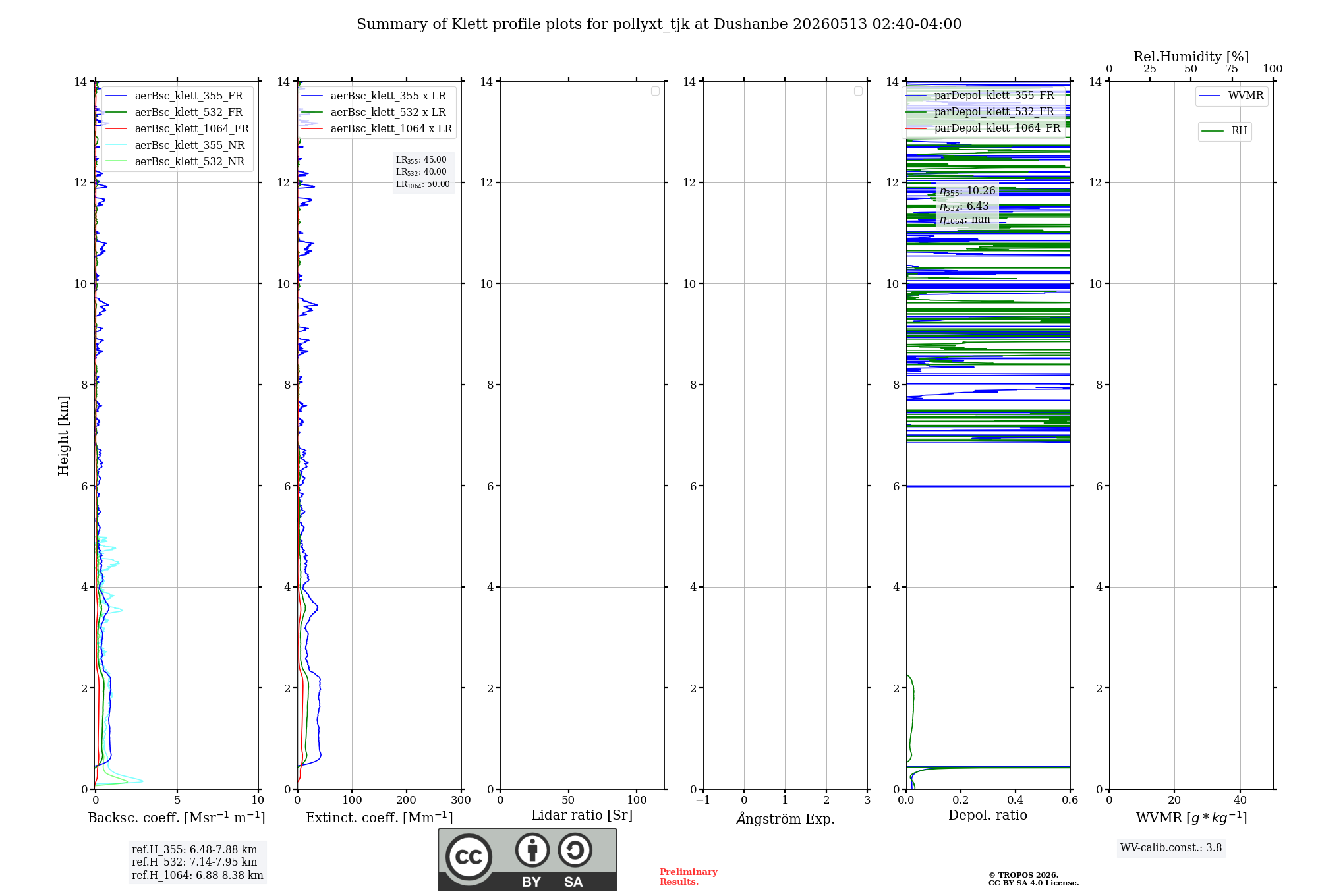Click the RH legend entry

pyautogui.click(x=1224, y=131)
